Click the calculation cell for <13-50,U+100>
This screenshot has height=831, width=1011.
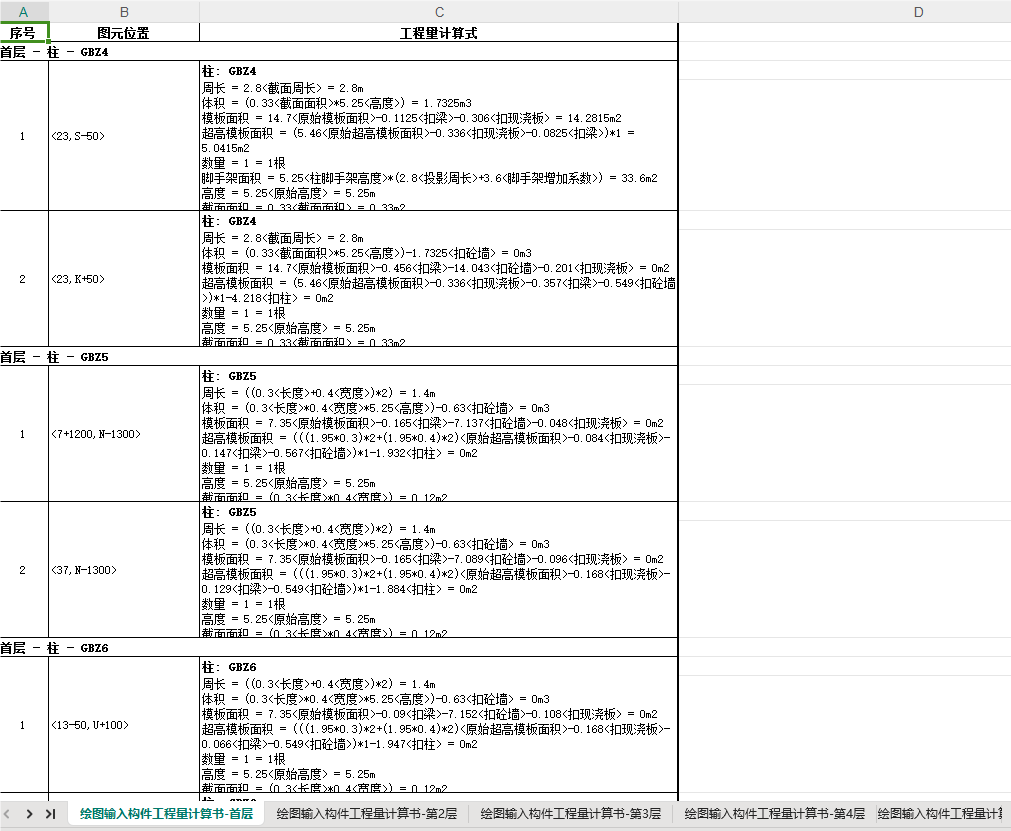(x=439, y=725)
